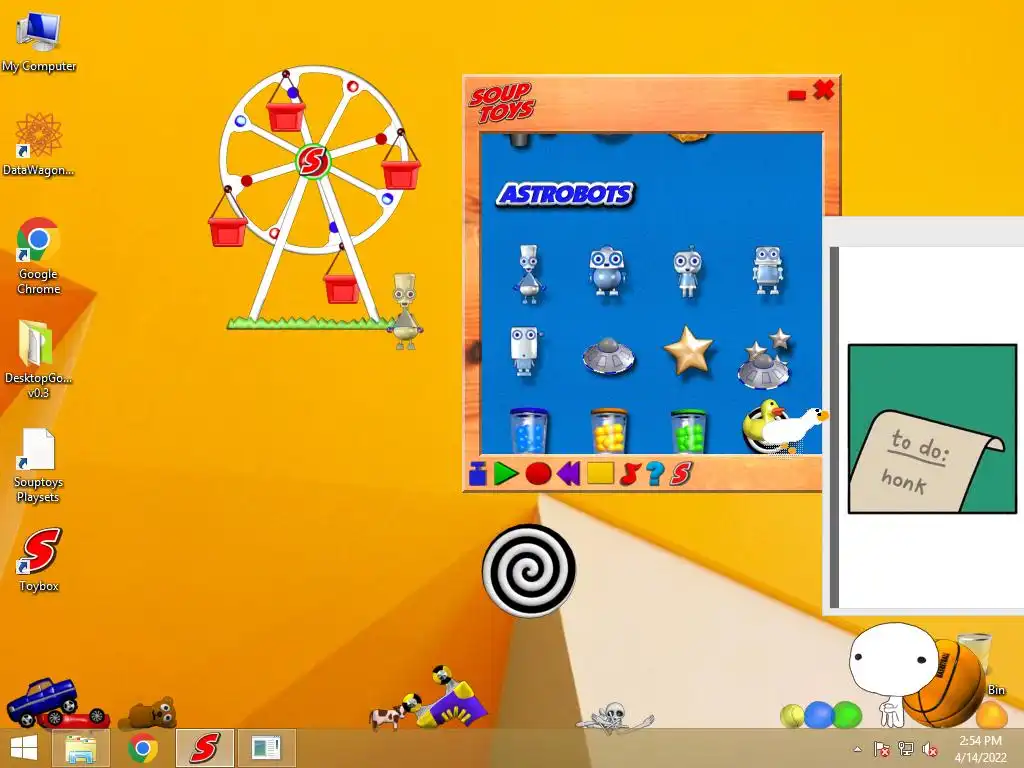Select the big-eyed round astrobot toy
1024x768 pixels.
(607, 270)
